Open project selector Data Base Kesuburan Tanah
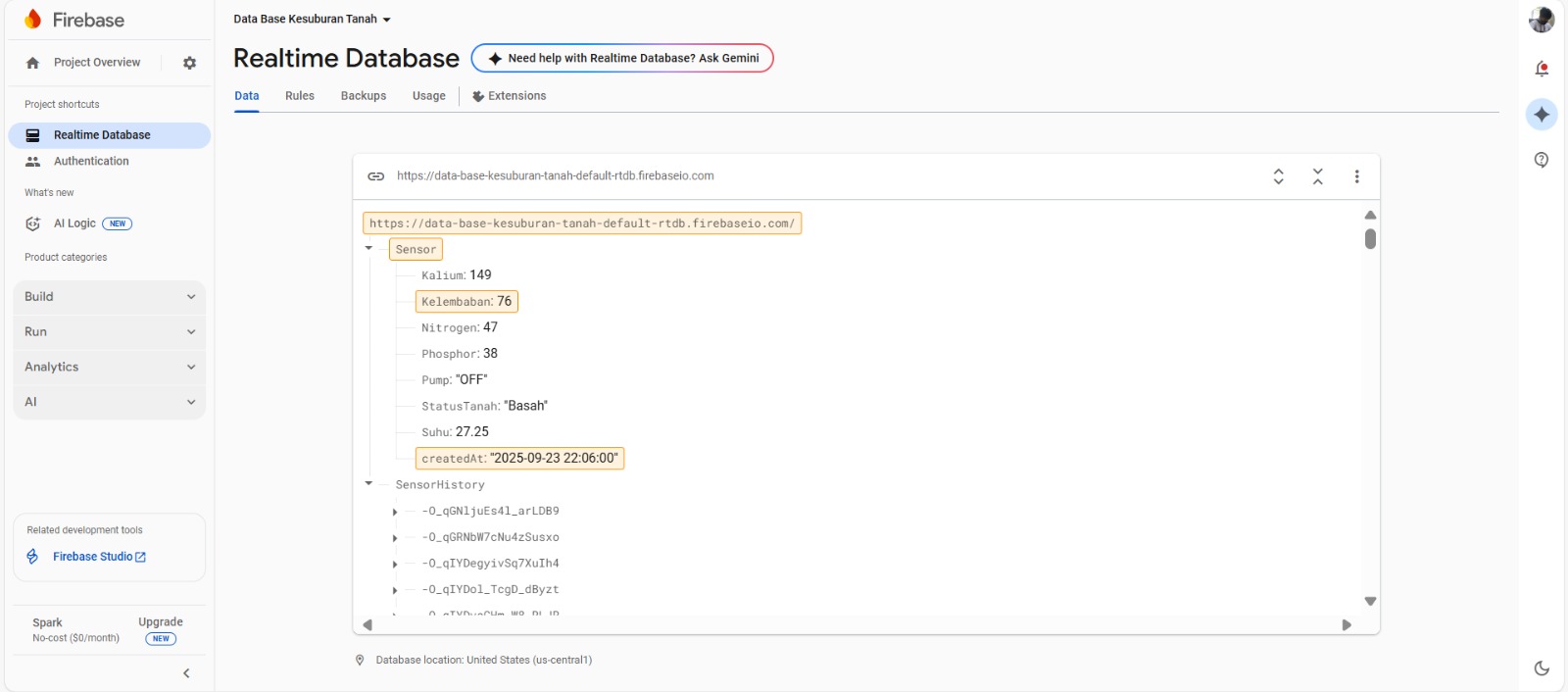Image resolution: width=1568 pixels, height=692 pixels. point(312,20)
